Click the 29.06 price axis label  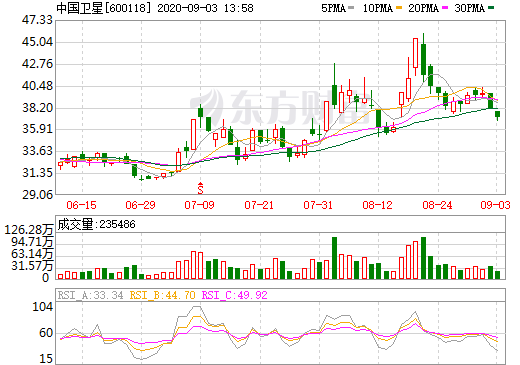click(x=37, y=195)
